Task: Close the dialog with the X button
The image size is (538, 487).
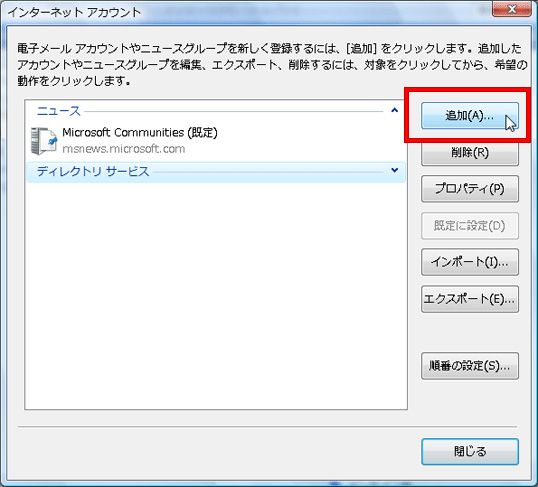Action: pos(511,9)
